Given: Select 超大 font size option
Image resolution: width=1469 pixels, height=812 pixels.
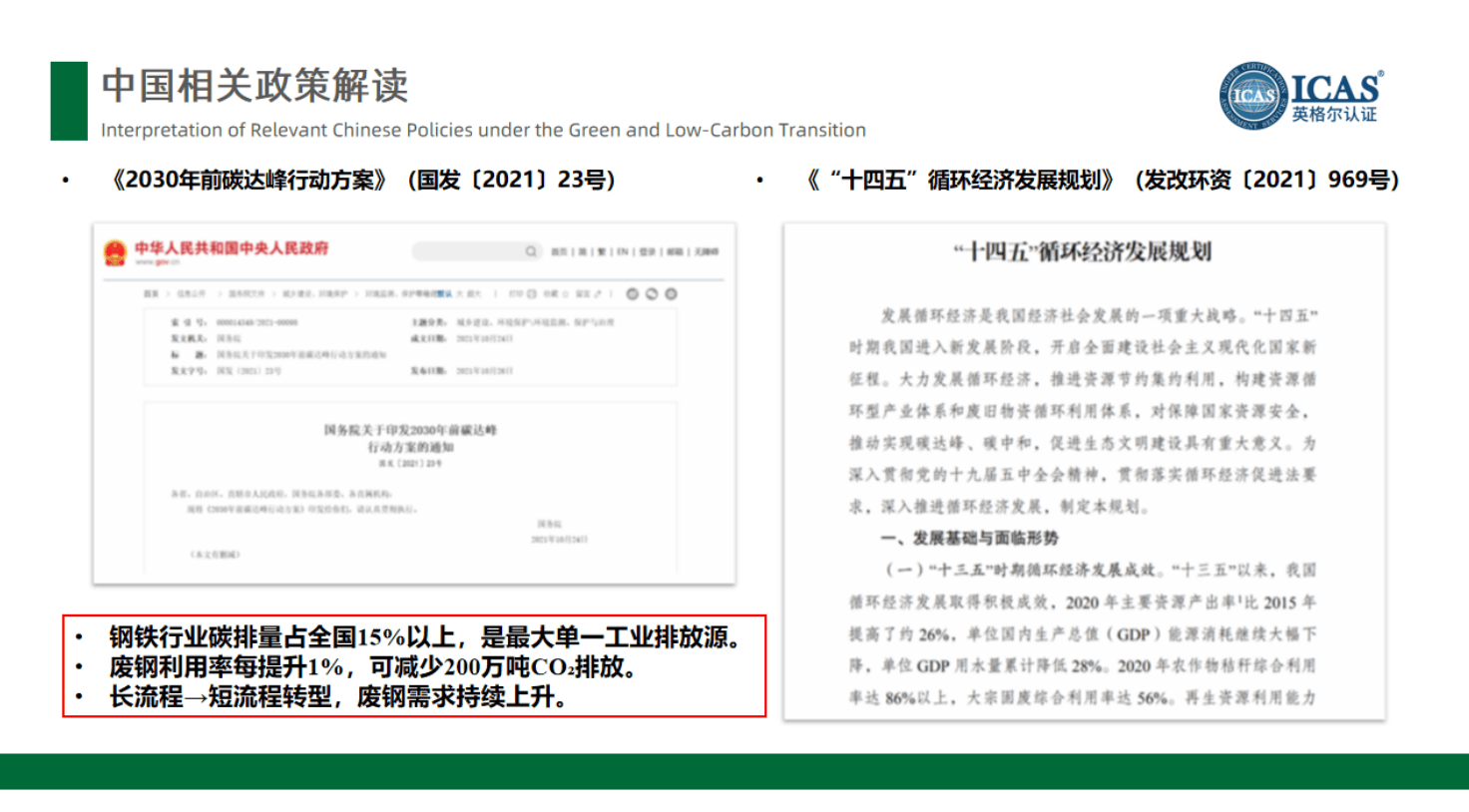Looking at the screenshot, I should pyautogui.click(x=474, y=294).
